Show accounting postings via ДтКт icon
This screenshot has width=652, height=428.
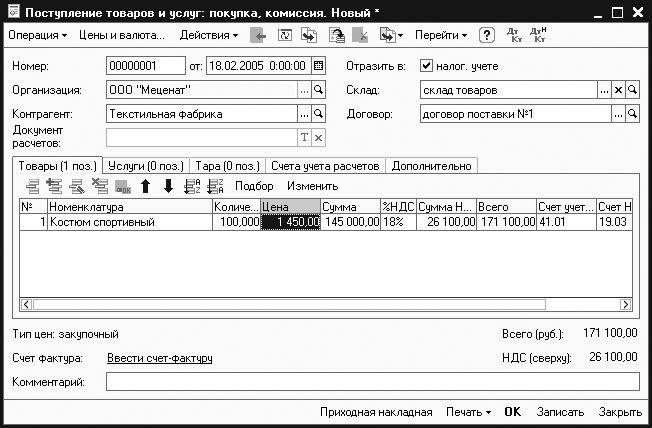coord(514,35)
